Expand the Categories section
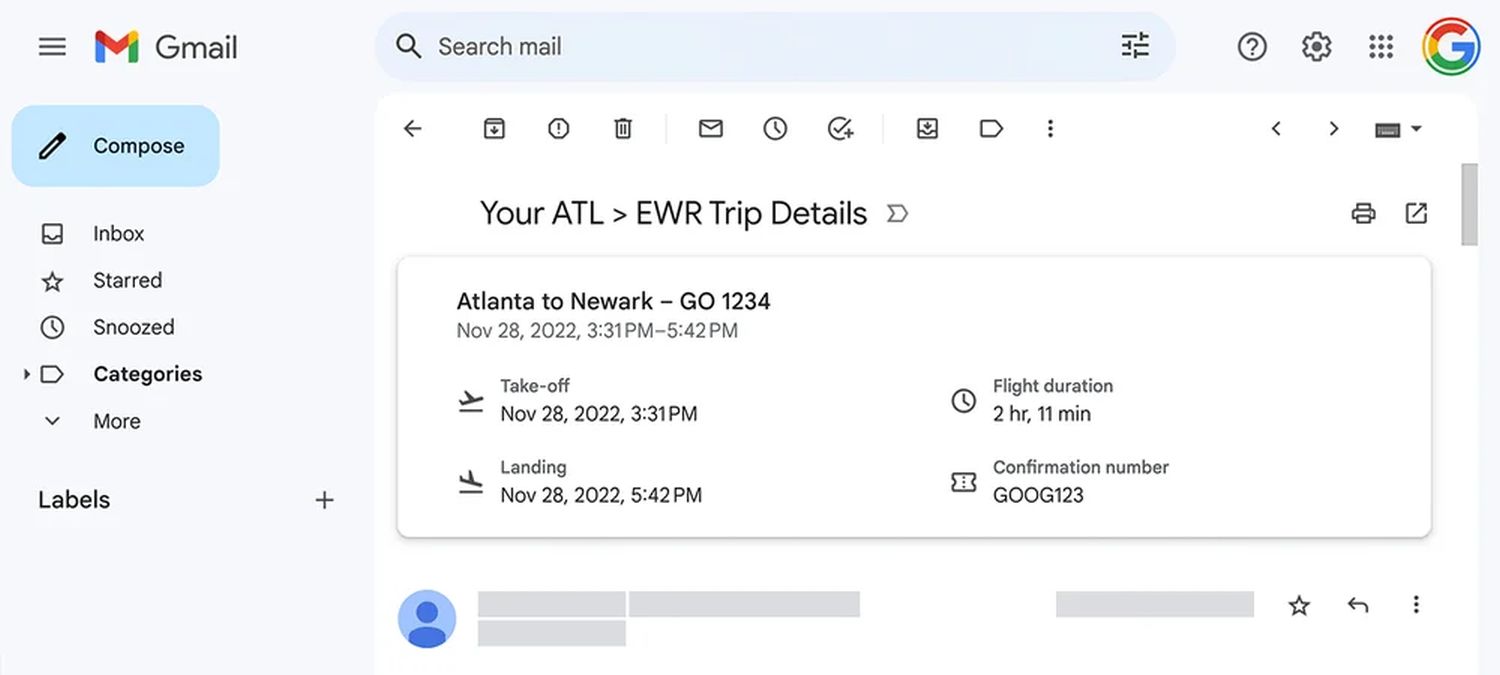1500x675 pixels. click(x=27, y=374)
